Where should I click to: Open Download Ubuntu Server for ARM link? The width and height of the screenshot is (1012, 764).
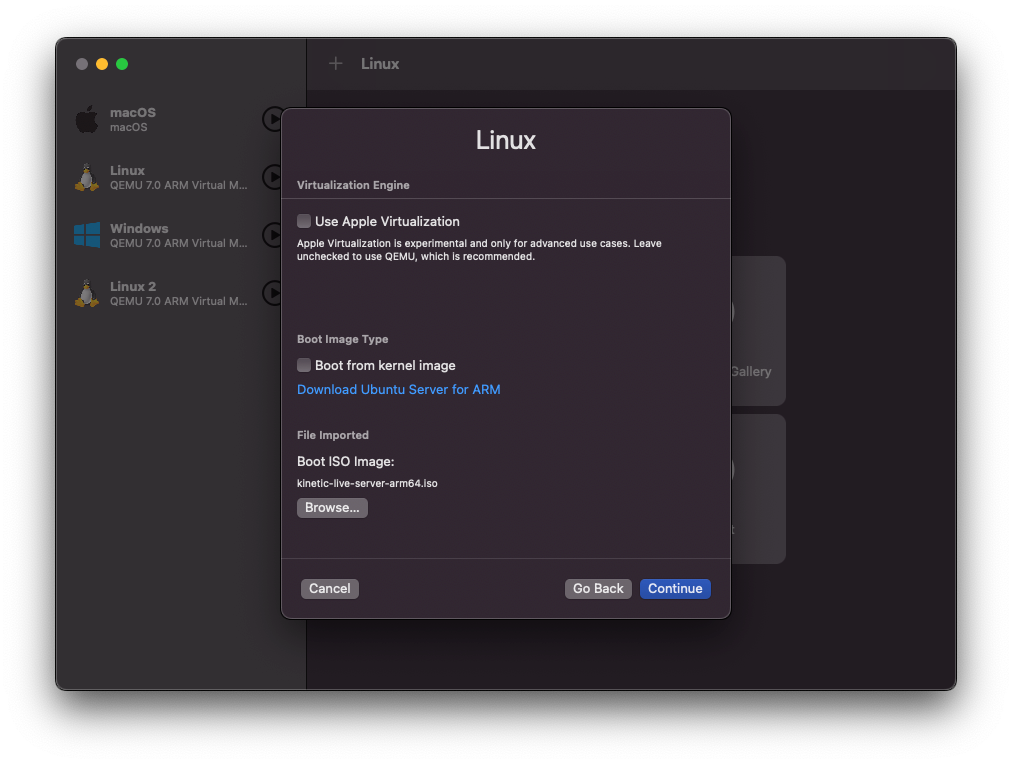[398, 390]
